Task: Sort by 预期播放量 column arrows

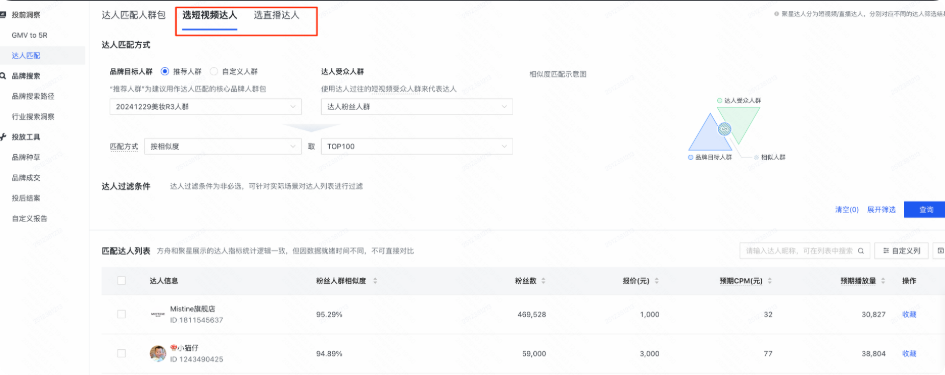Action: click(x=882, y=281)
